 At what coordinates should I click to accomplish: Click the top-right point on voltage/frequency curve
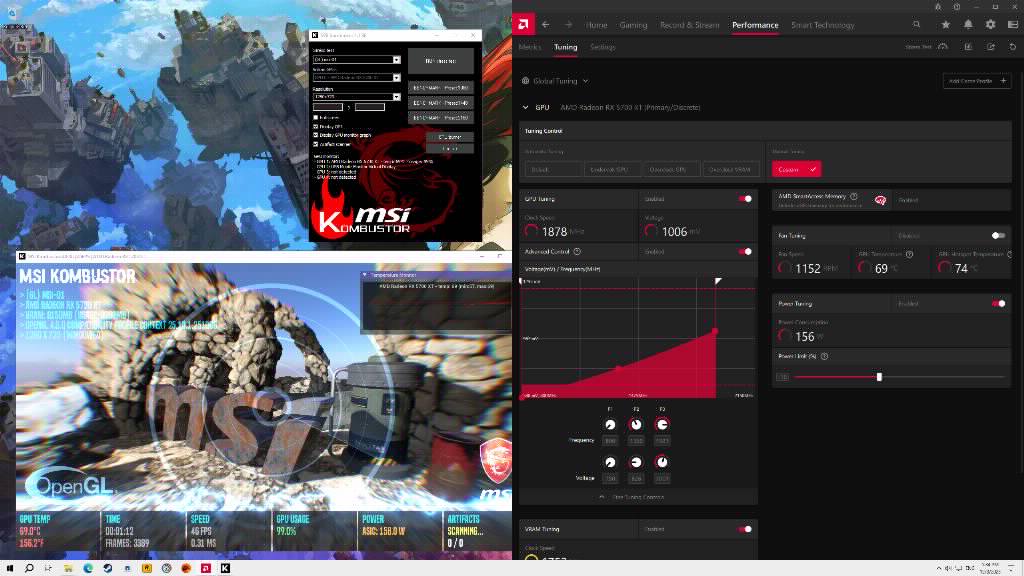[715, 332]
